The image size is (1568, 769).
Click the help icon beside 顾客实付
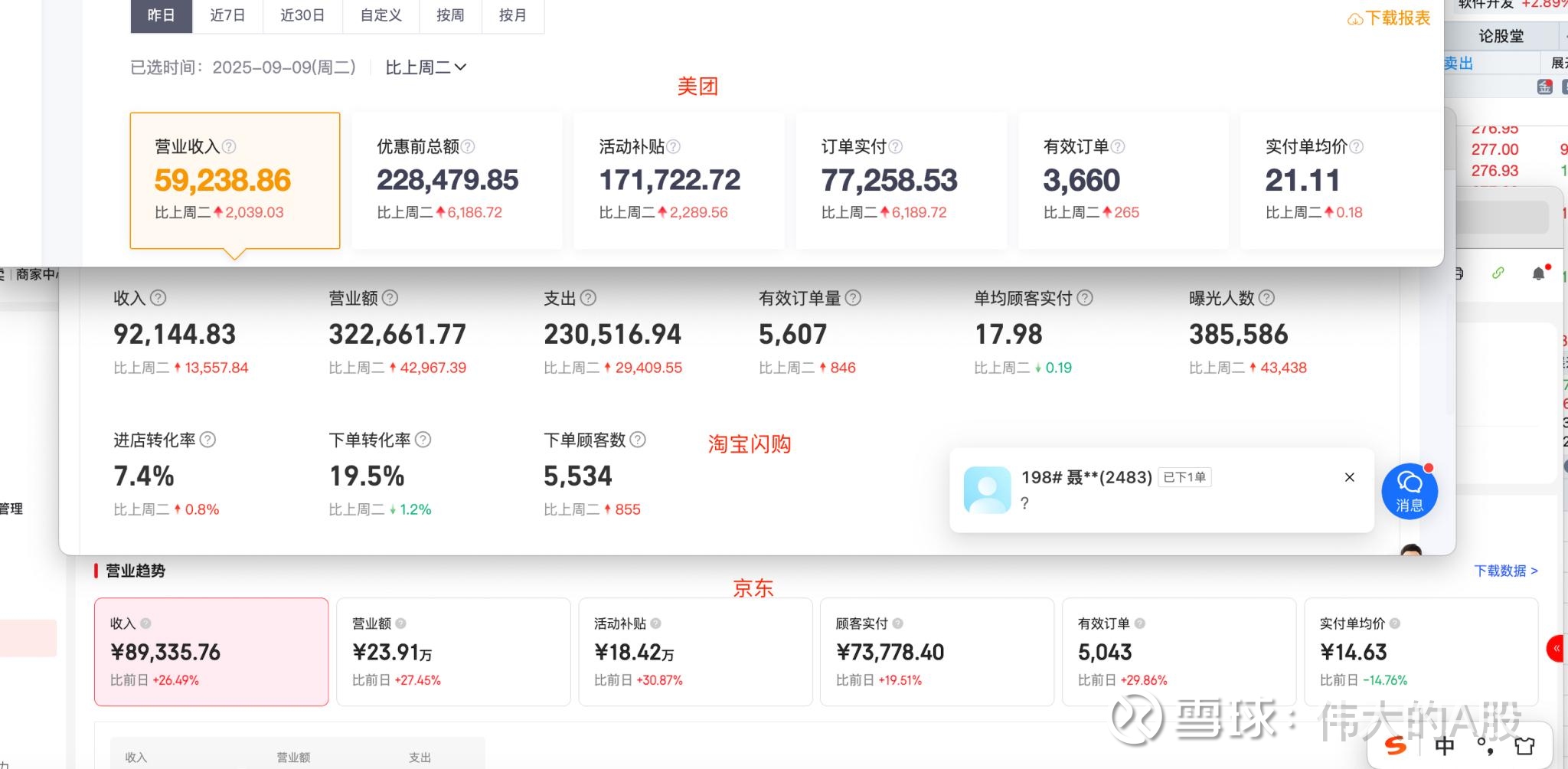coord(897,623)
